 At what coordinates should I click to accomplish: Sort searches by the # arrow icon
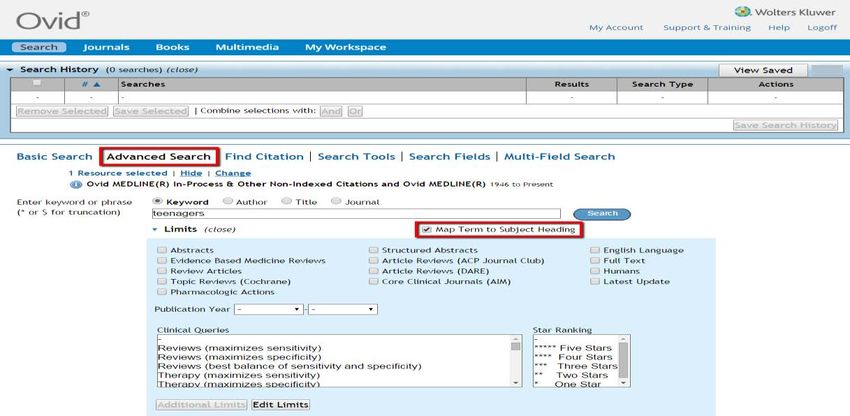coord(96,84)
